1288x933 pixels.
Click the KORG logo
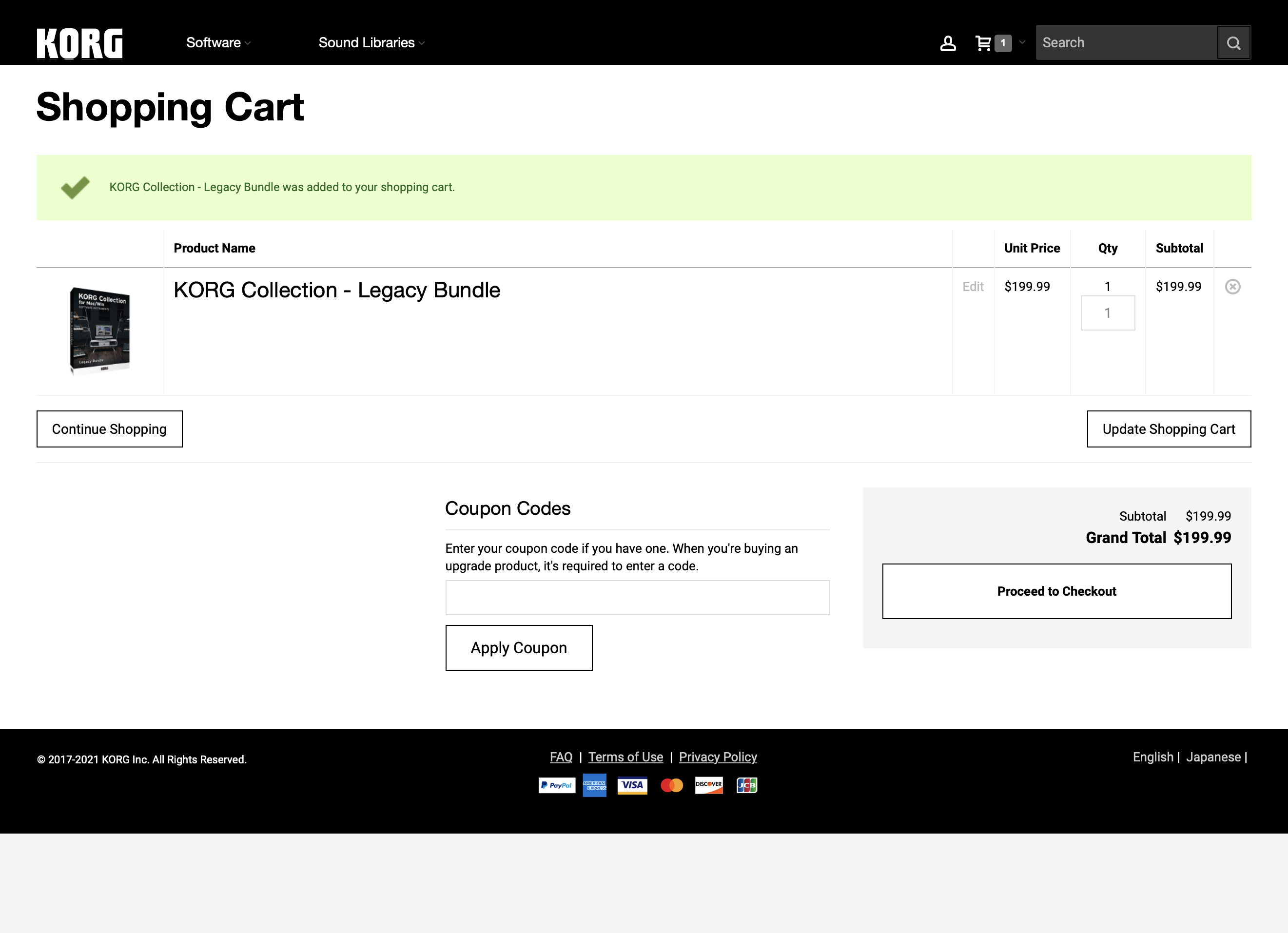tap(79, 43)
